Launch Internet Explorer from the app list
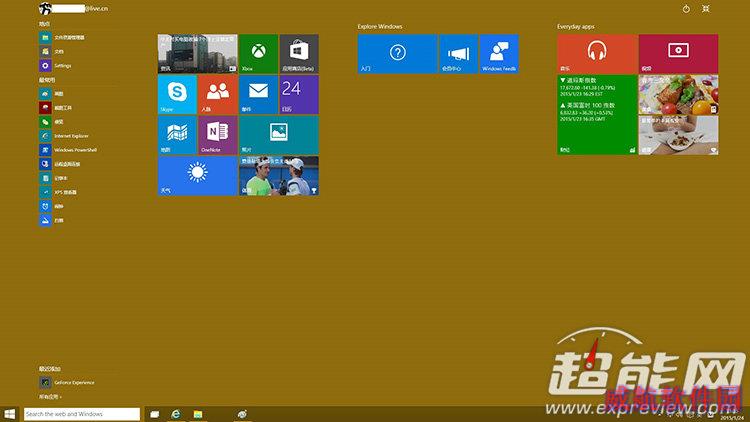The image size is (750, 422). coord(64,136)
